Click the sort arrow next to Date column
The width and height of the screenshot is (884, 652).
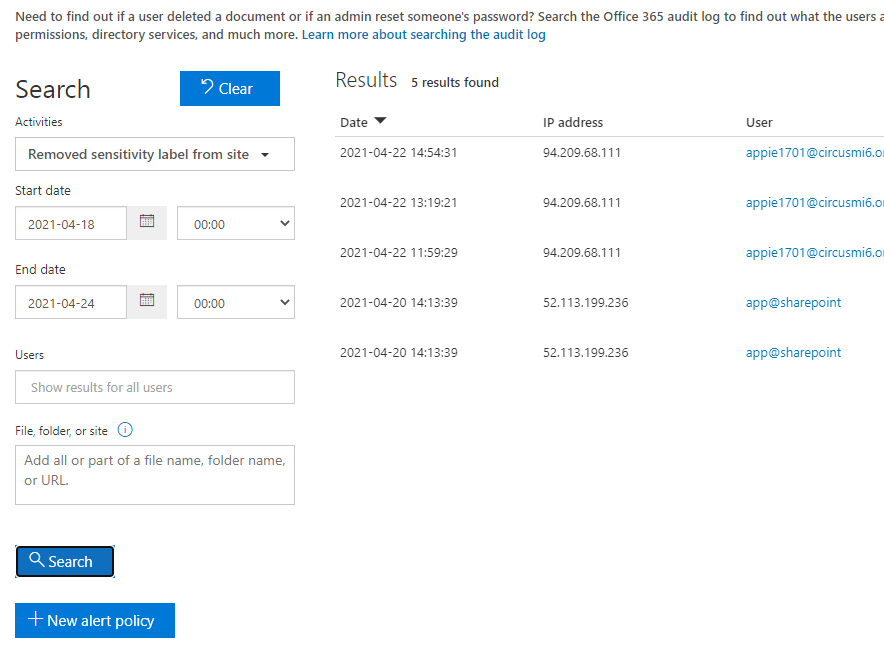pyautogui.click(x=380, y=122)
